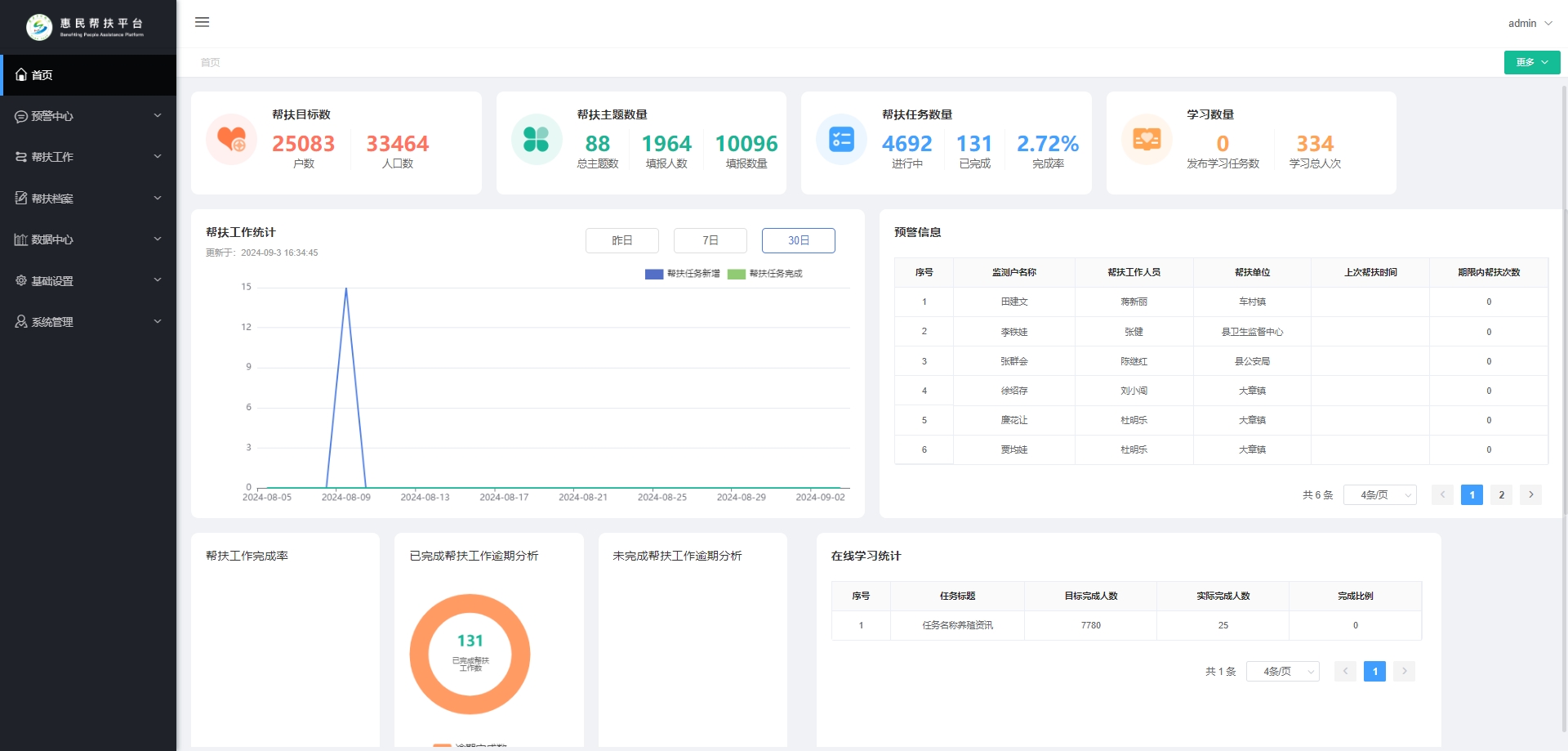Click page 1 in 在线学习统计 pagination
Image resolution: width=1568 pixels, height=751 pixels.
click(1374, 671)
